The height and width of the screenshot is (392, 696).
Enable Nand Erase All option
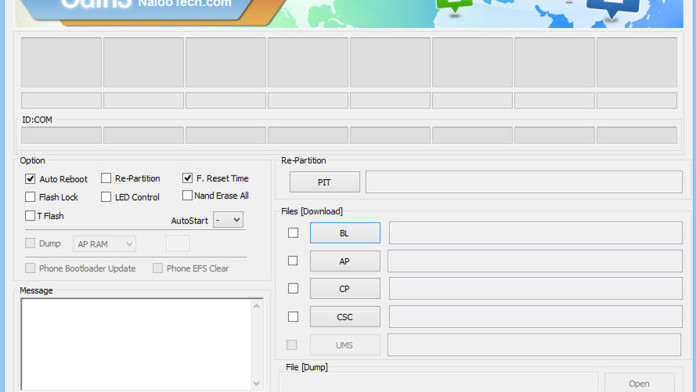(187, 195)
